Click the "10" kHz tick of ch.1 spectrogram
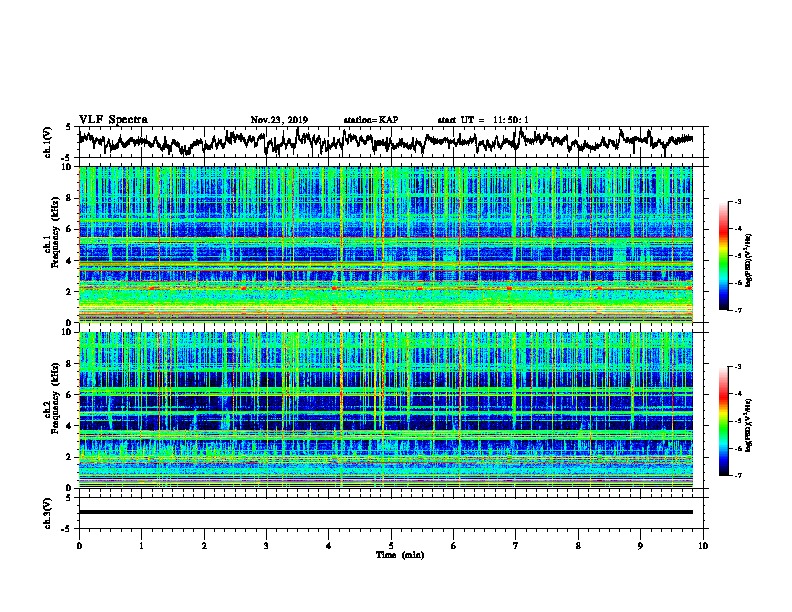The width and height of the screenshot is (792, 612). 68,167
